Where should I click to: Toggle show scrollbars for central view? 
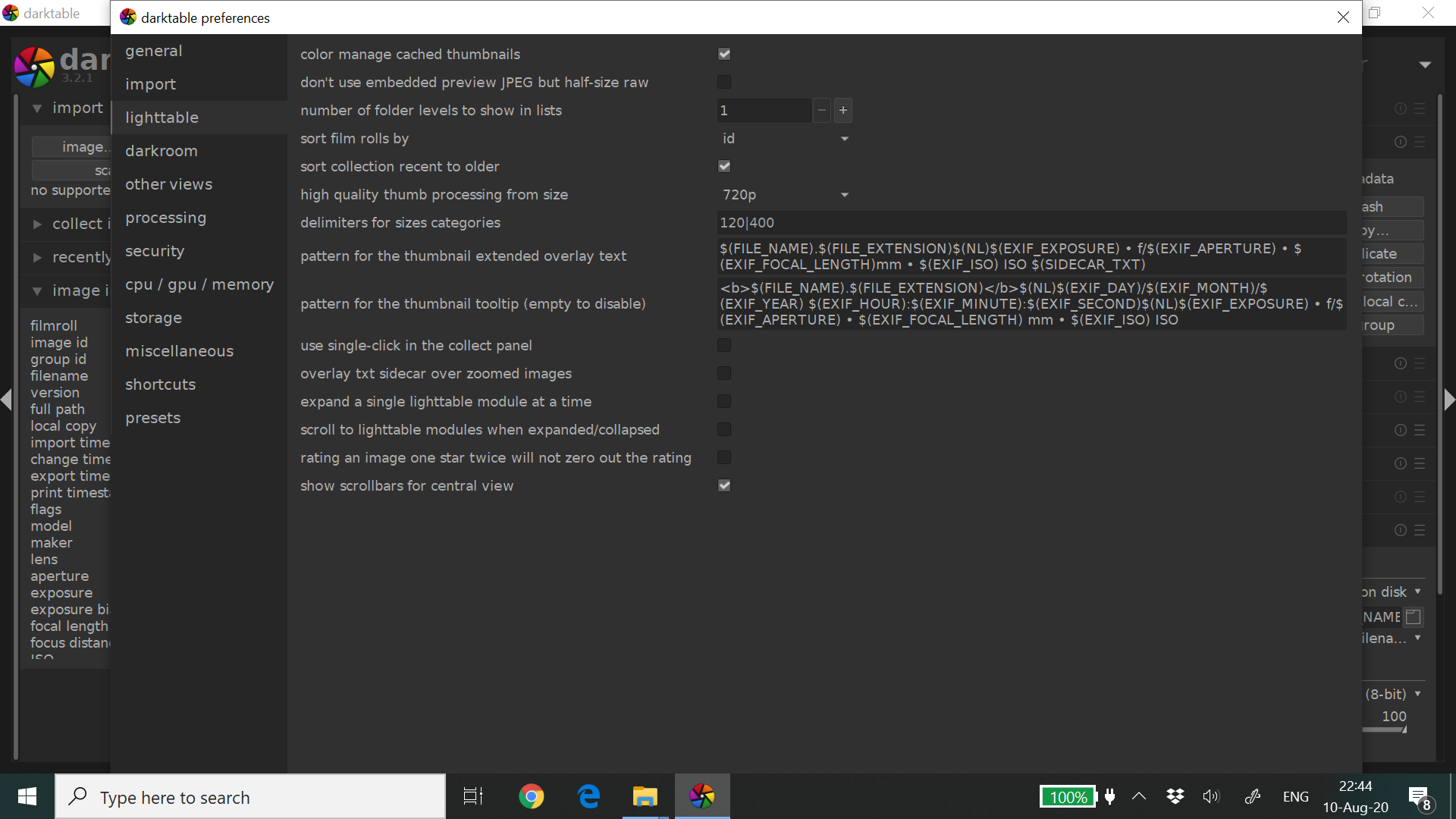tap(724, 485)
